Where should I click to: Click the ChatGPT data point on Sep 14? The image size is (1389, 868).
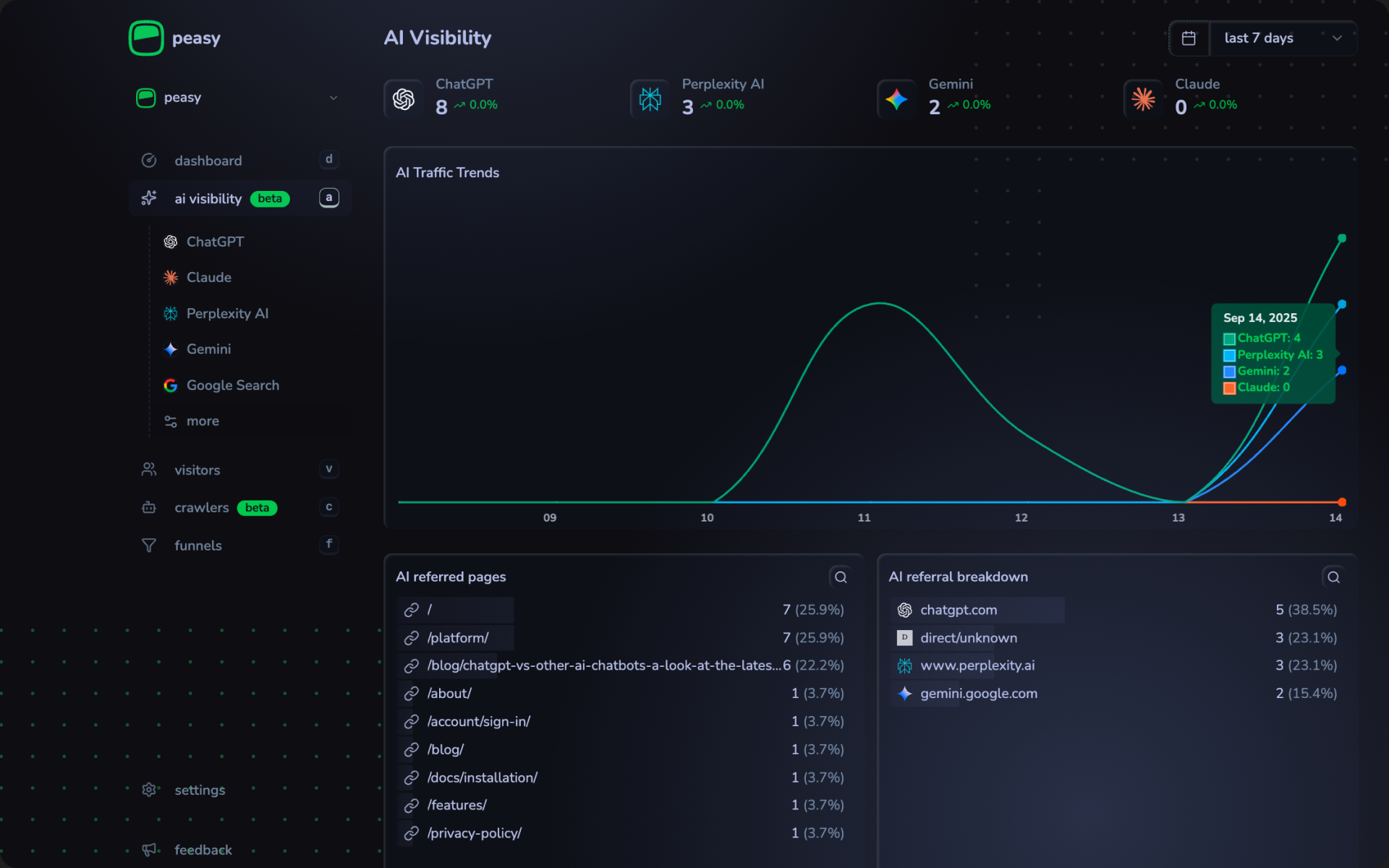point(1341,238)
